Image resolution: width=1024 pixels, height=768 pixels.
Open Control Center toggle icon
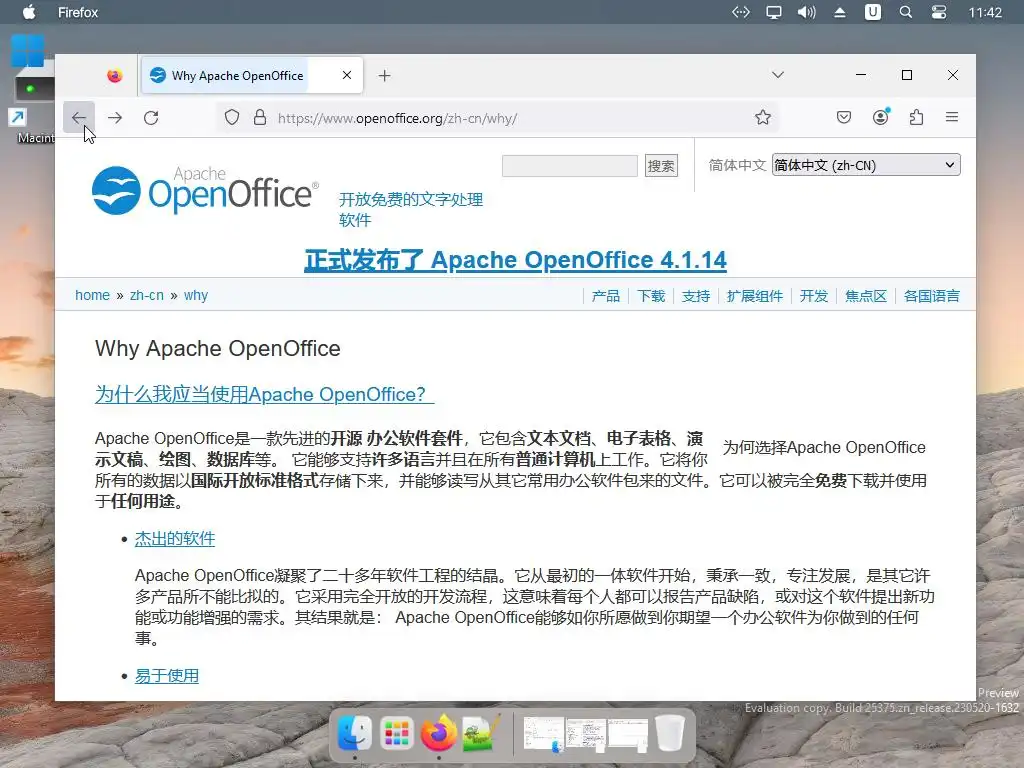click(x=938, y=12)
